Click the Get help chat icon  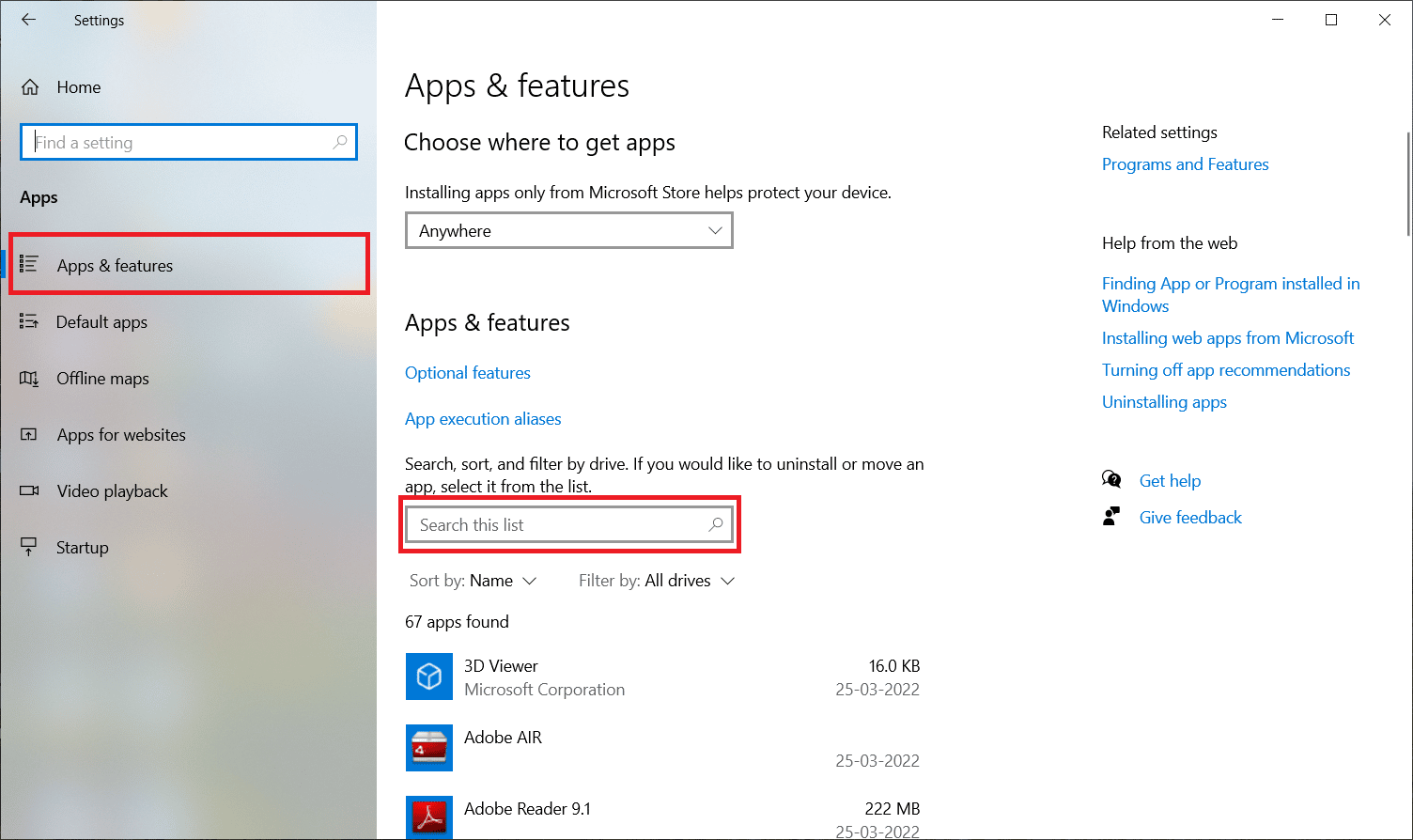tap(1111, 480)
